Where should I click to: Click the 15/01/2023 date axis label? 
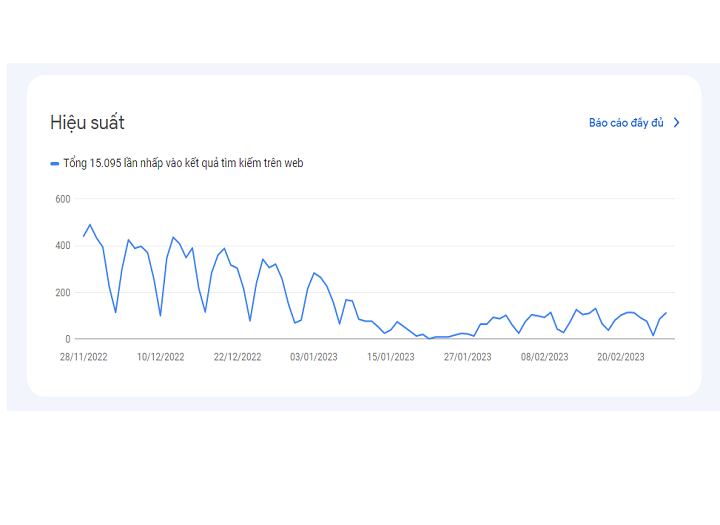(391, 356)
